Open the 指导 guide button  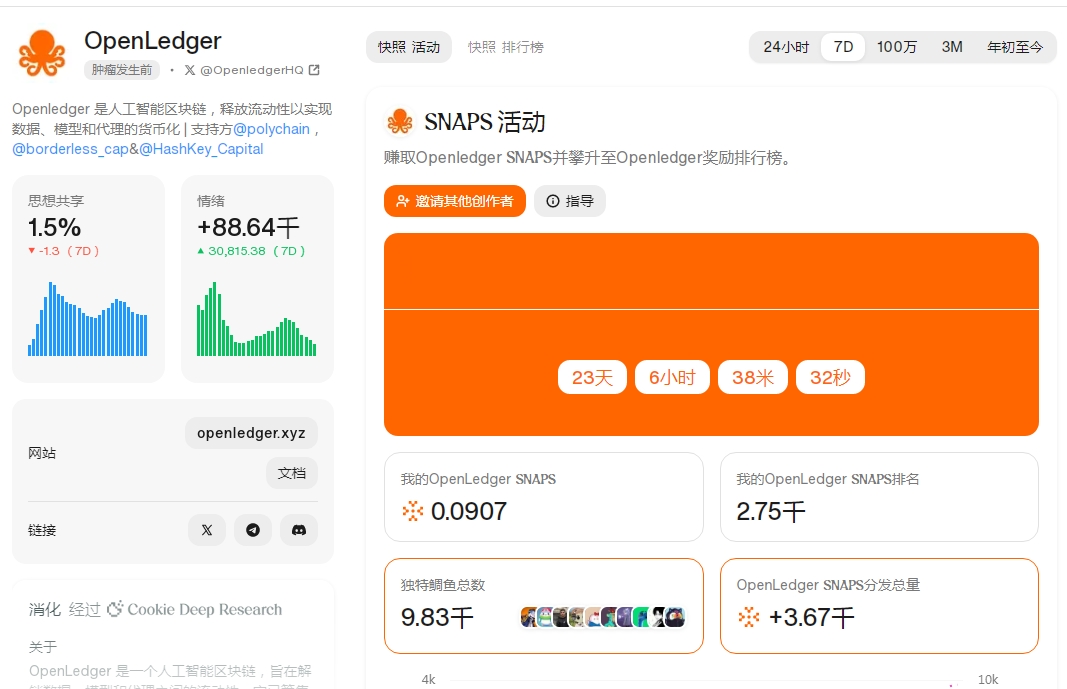570,201
